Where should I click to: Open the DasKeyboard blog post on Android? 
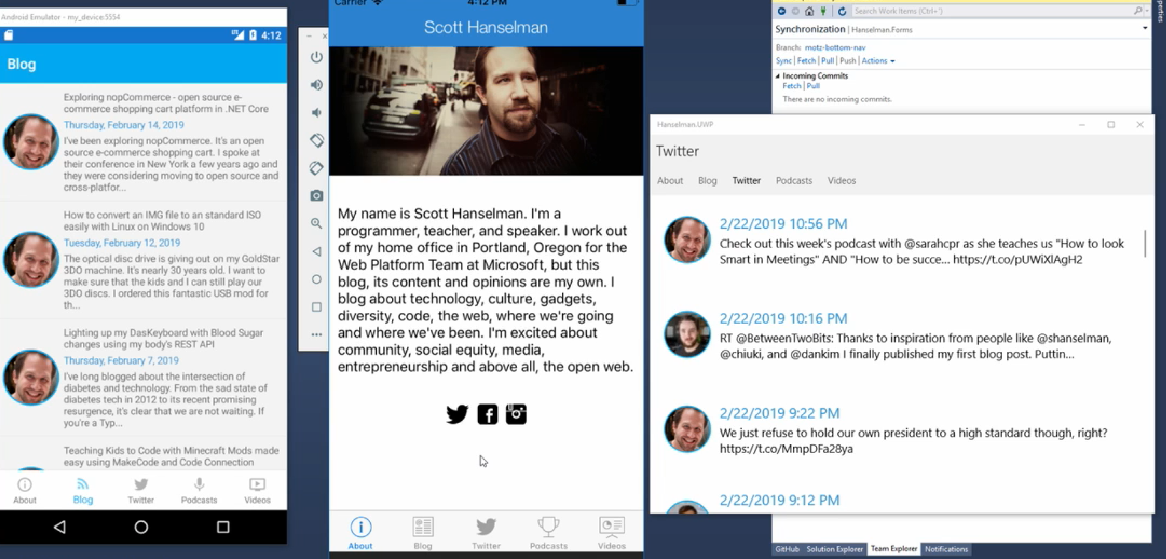[143, 378]
